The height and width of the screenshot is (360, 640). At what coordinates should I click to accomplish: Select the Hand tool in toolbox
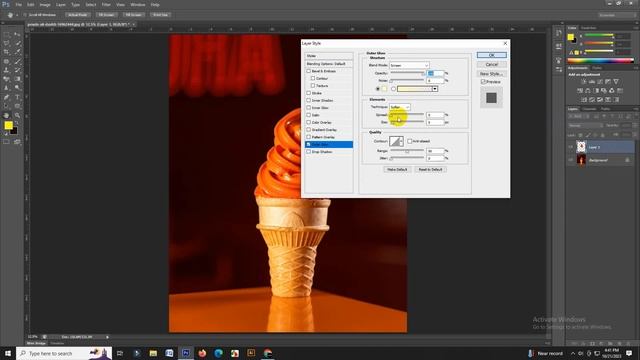pos(6,115)
